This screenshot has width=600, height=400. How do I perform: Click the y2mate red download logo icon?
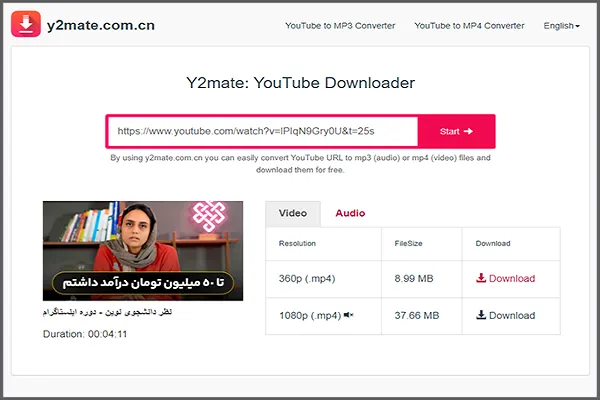click(26, 24)
